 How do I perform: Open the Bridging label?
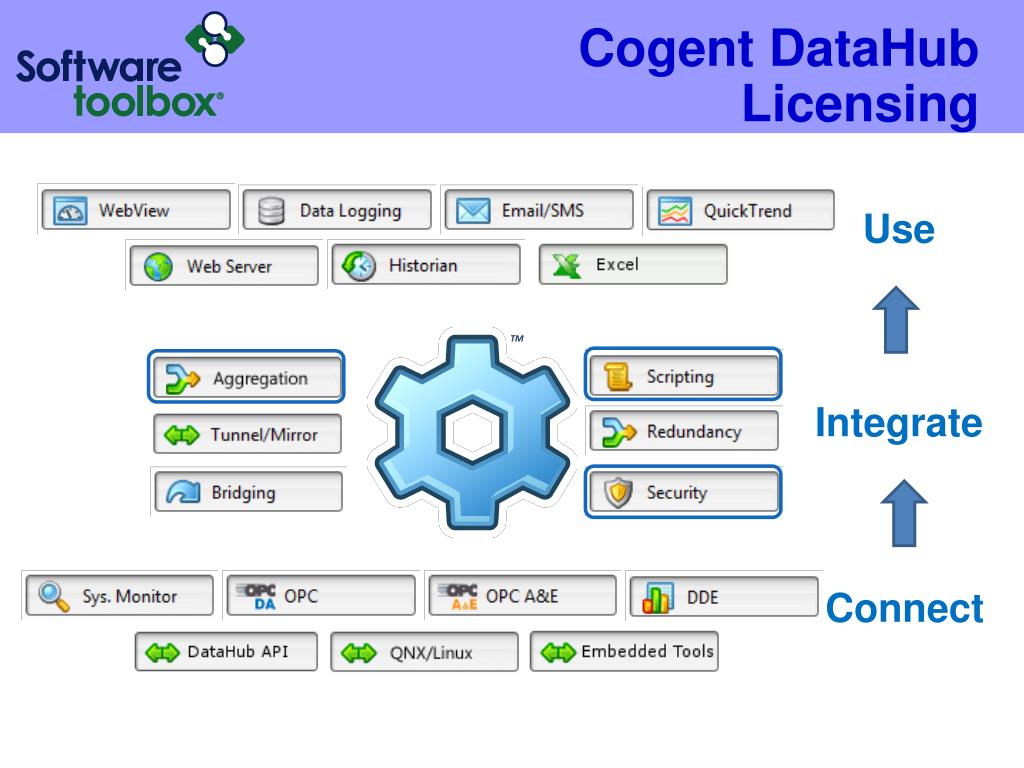[244, 493]
